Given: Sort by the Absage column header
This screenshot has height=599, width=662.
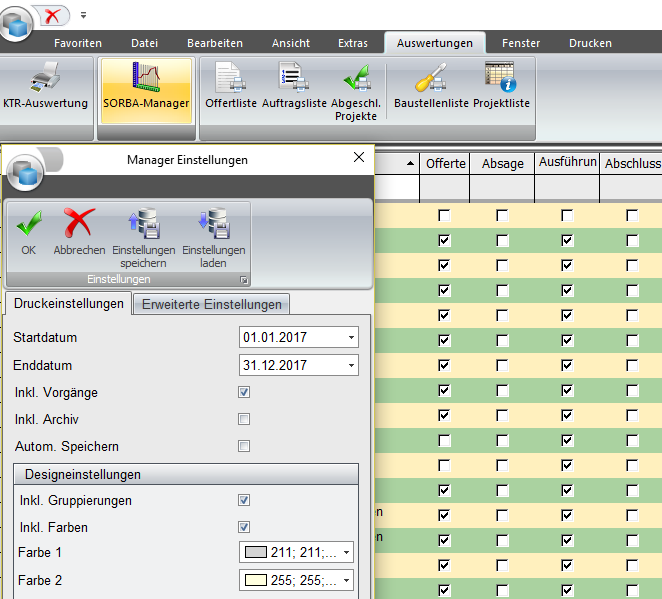Looking at the screenshot, I should point(502,163).
